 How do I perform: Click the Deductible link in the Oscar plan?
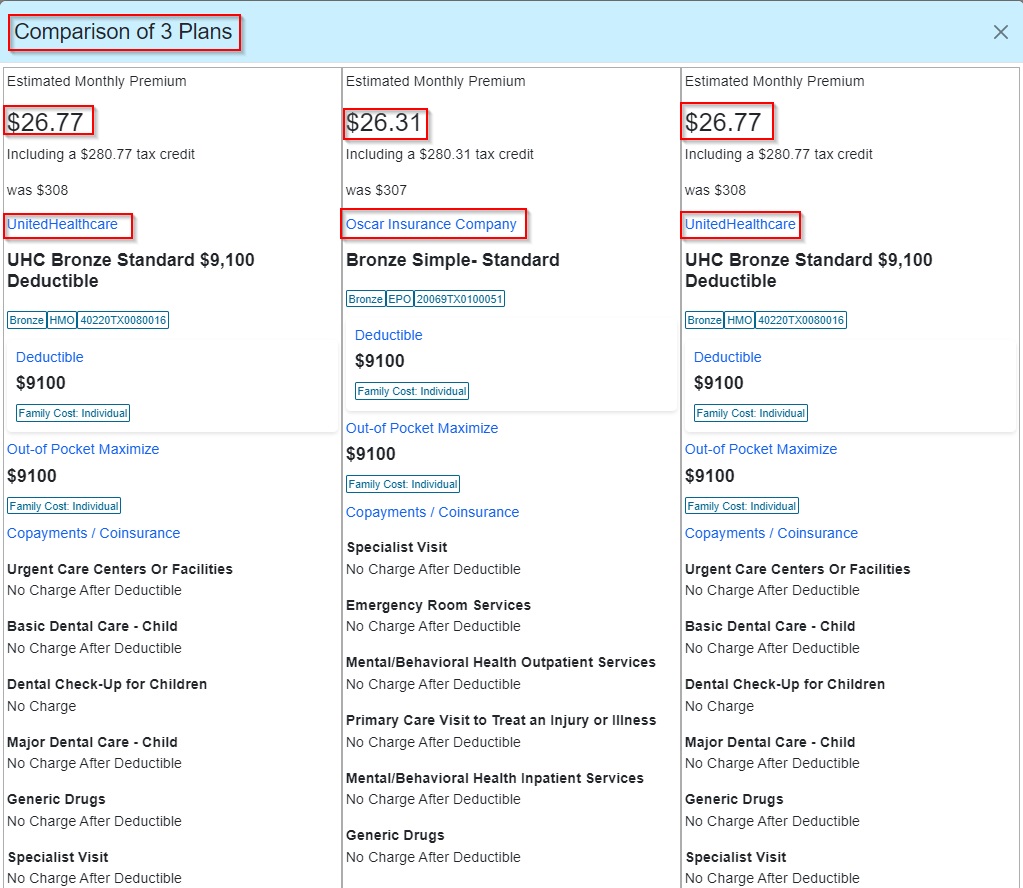(388, 335)
